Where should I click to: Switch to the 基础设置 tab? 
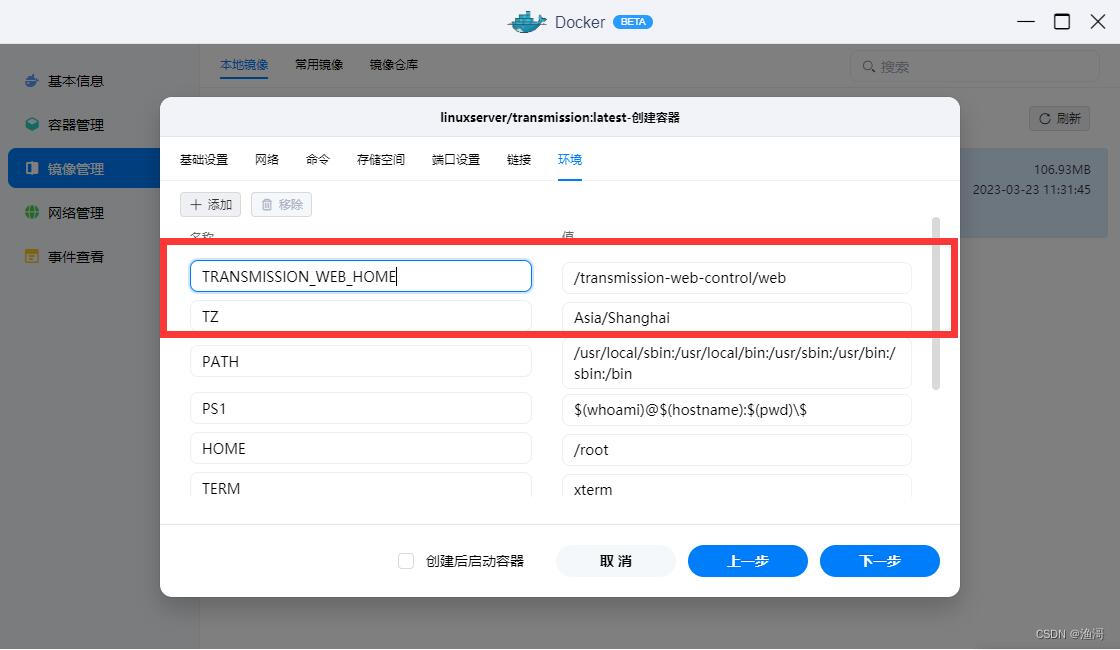coord(204,160)
